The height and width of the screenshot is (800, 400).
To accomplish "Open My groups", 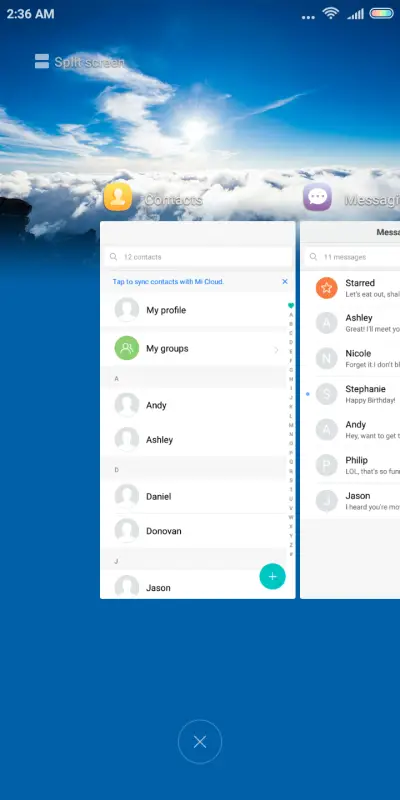I will [x=193, y=348].
